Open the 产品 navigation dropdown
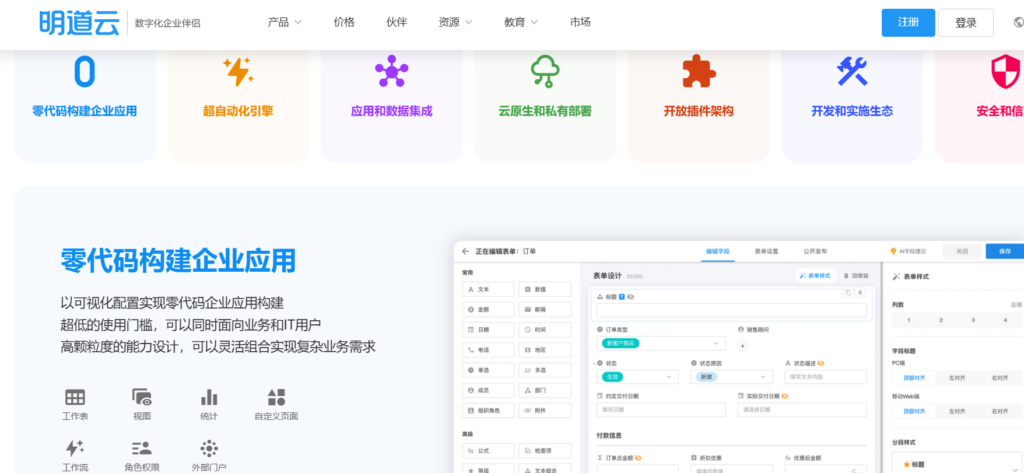Screen dimensions: 1024x473 coord(284,22)
